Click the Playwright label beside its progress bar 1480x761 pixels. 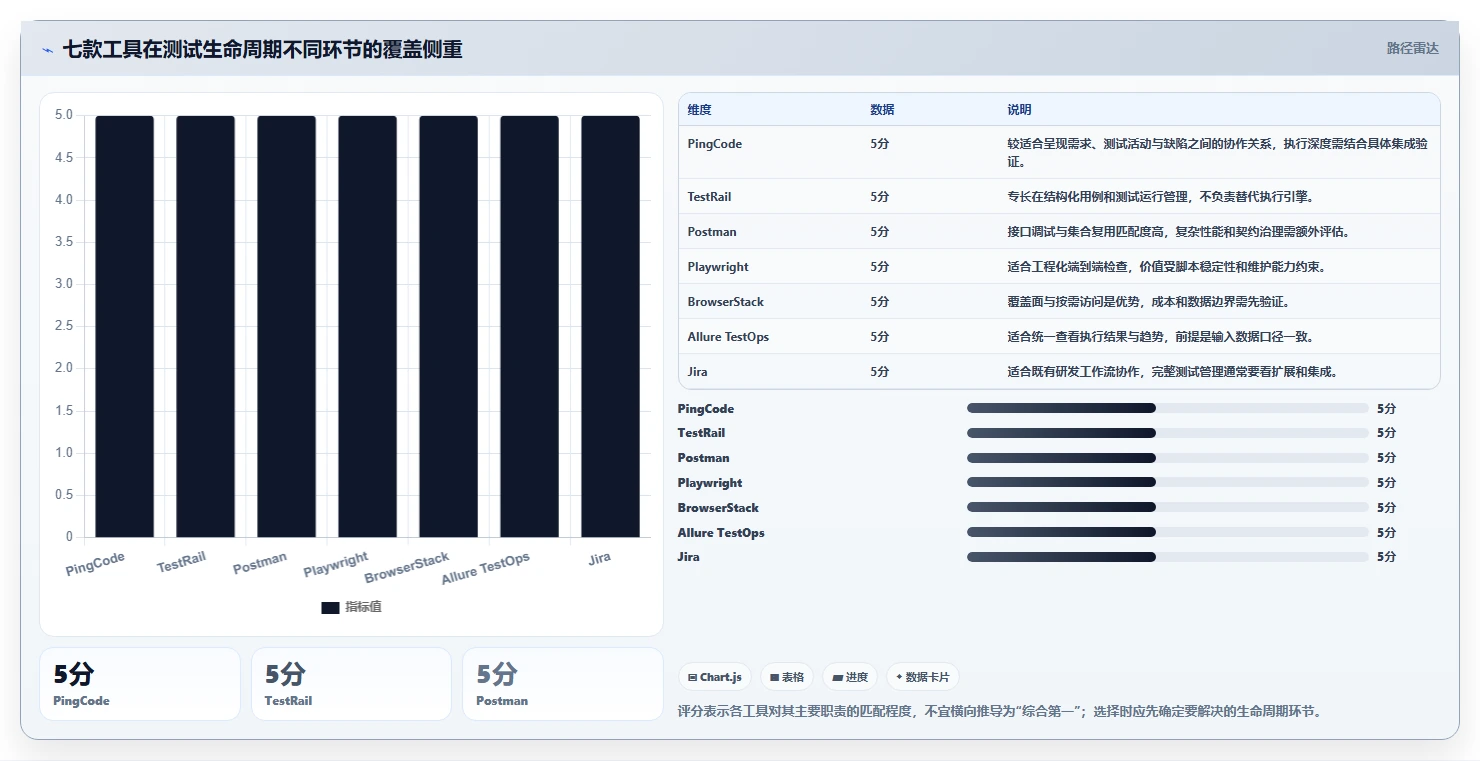710,483
